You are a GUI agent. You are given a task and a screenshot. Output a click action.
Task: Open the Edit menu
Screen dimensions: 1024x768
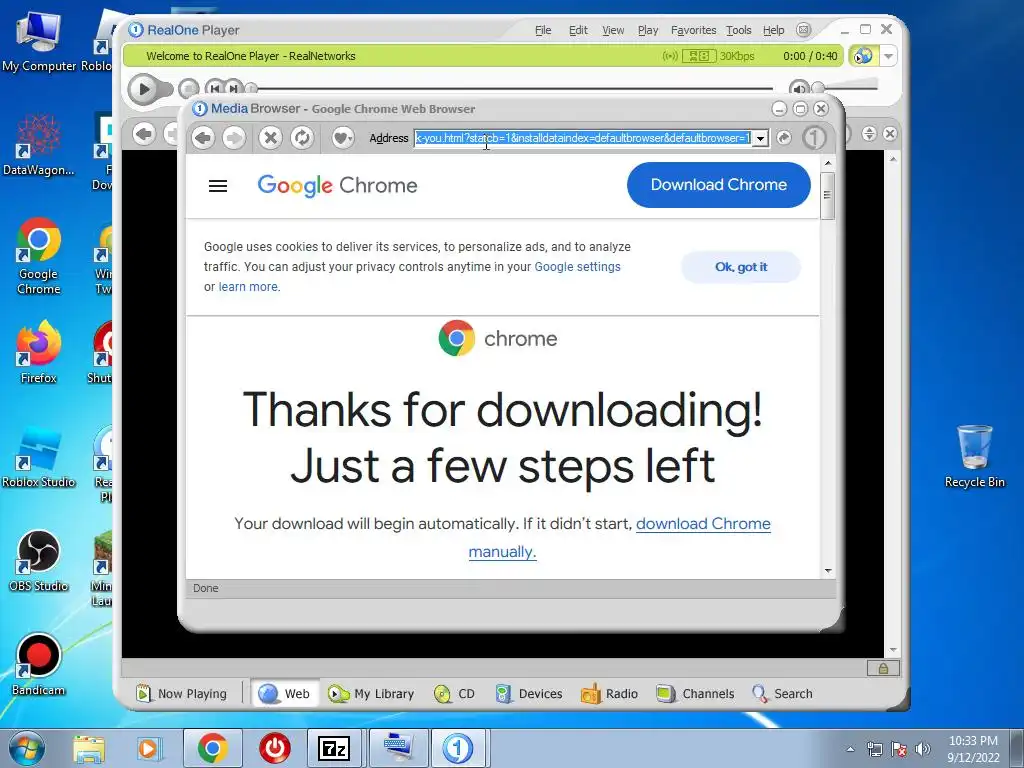pyautogui.click(x=578, y=30)
